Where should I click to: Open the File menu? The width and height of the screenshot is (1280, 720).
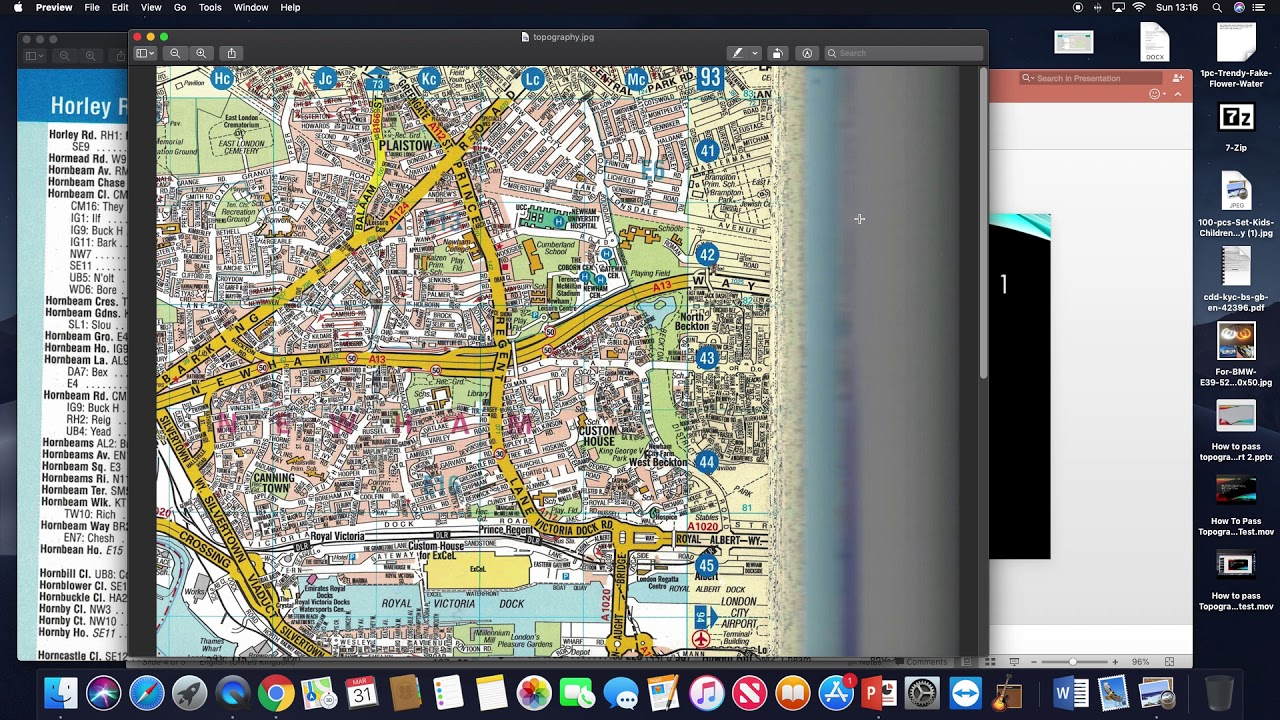[92, 7]
